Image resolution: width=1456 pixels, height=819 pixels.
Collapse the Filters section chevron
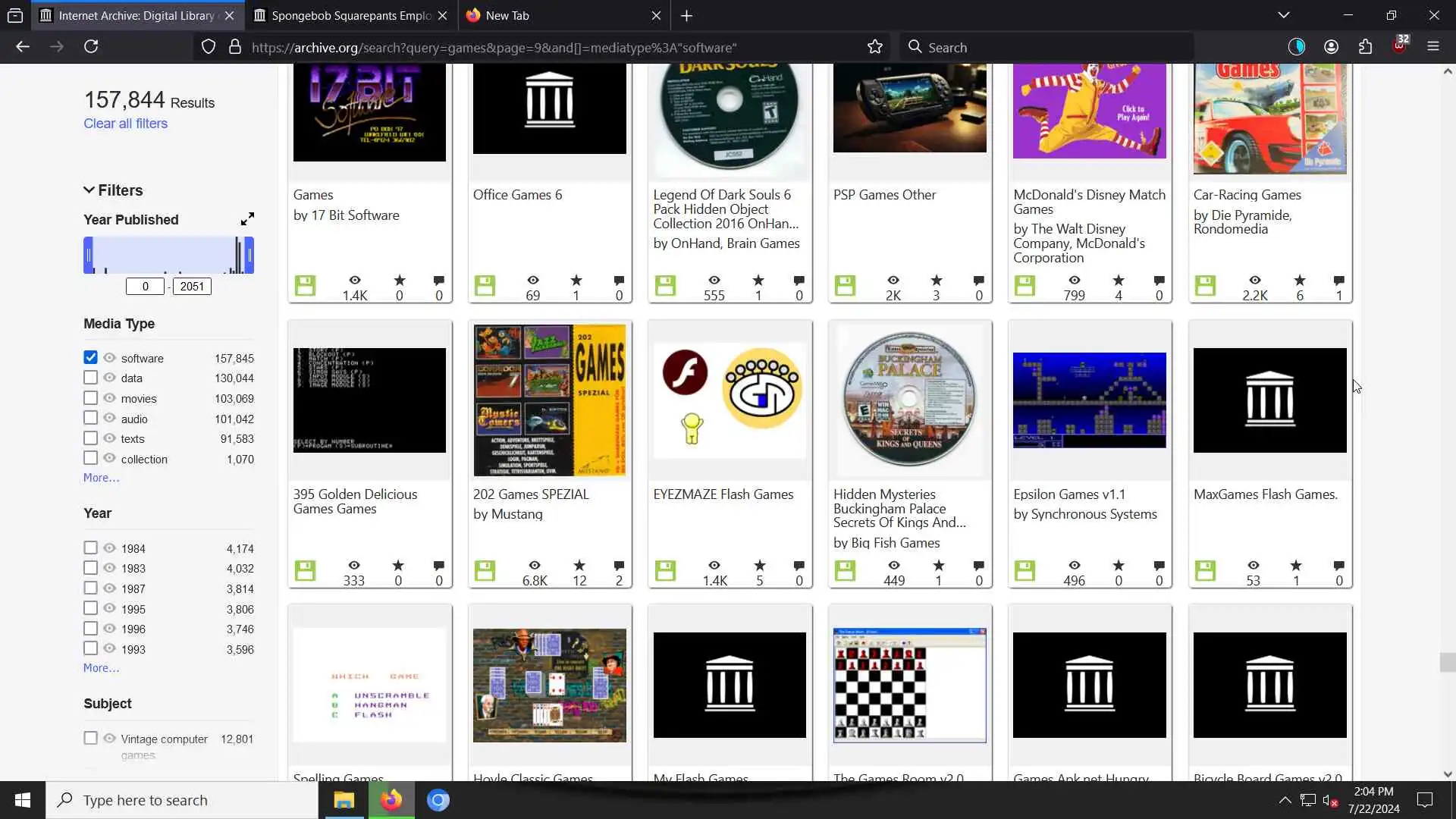click(x=89, y=190)
